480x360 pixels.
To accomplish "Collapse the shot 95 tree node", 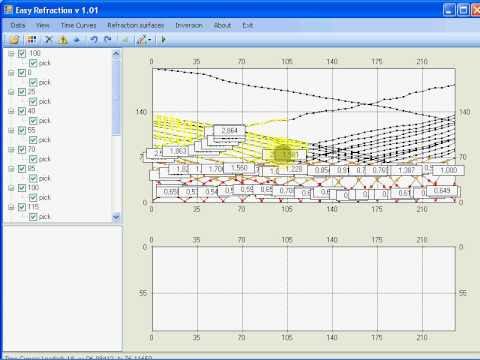I will tap(11, 169).
